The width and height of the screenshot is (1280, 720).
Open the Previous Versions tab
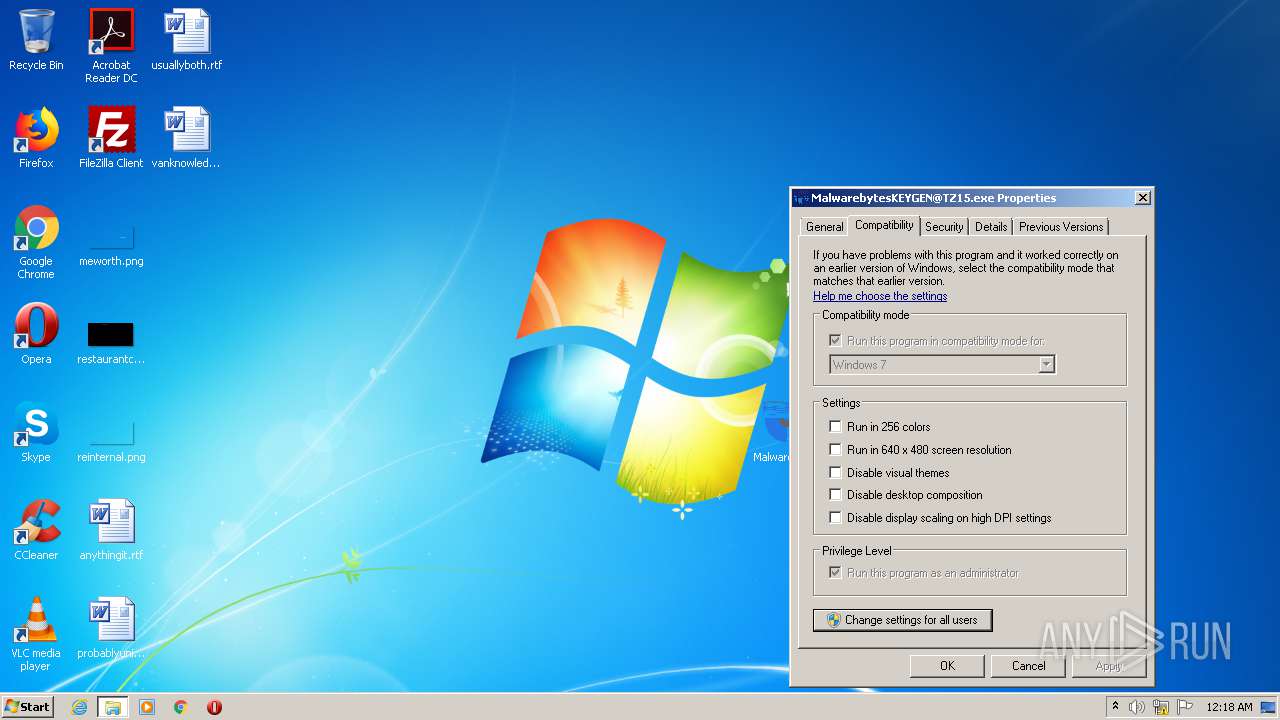click(x=1061, y=227)
